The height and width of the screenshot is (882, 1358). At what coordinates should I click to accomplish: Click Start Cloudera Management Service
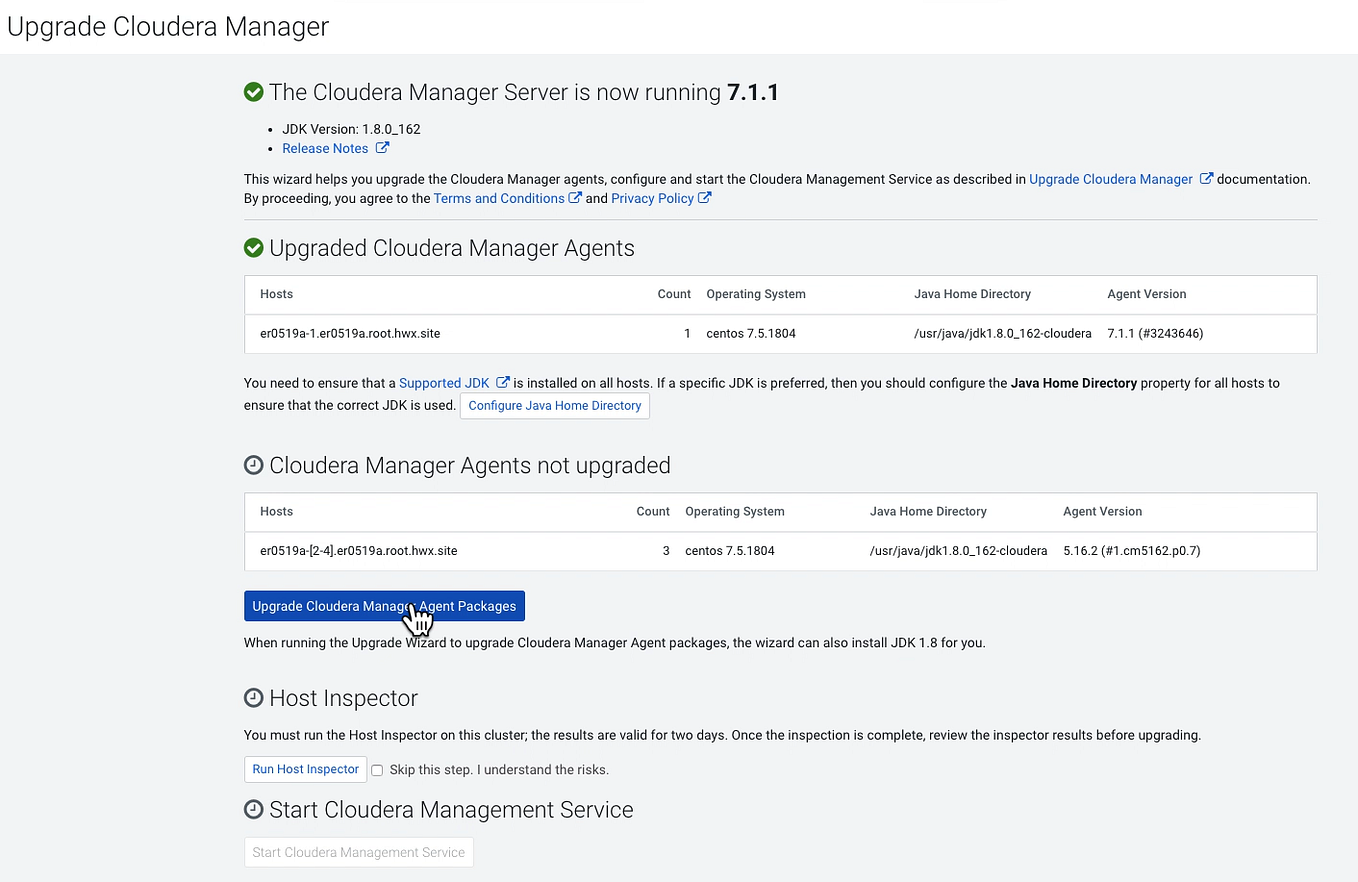coord(358,852)
